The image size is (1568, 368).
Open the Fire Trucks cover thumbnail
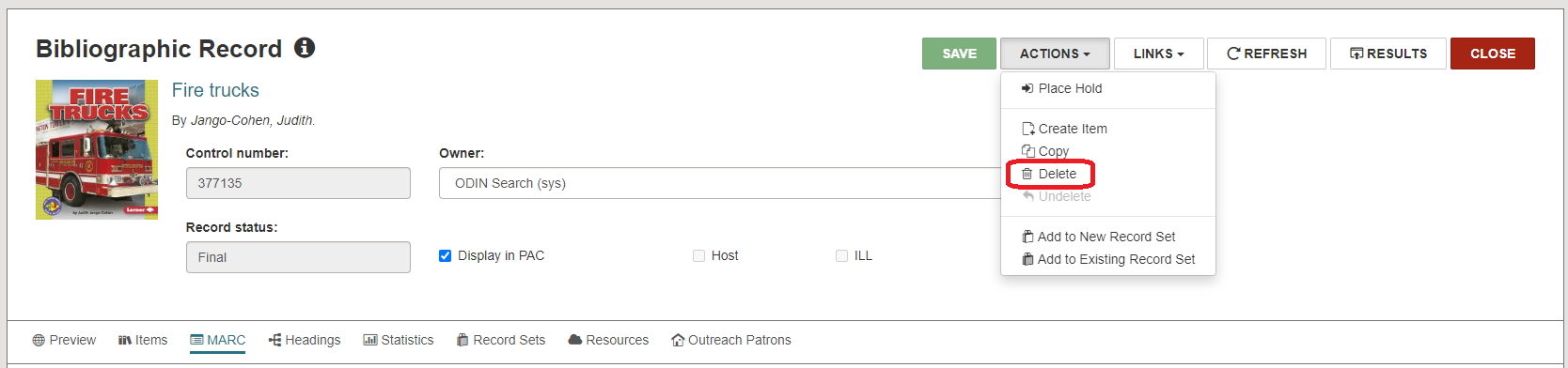click(97, 150)
